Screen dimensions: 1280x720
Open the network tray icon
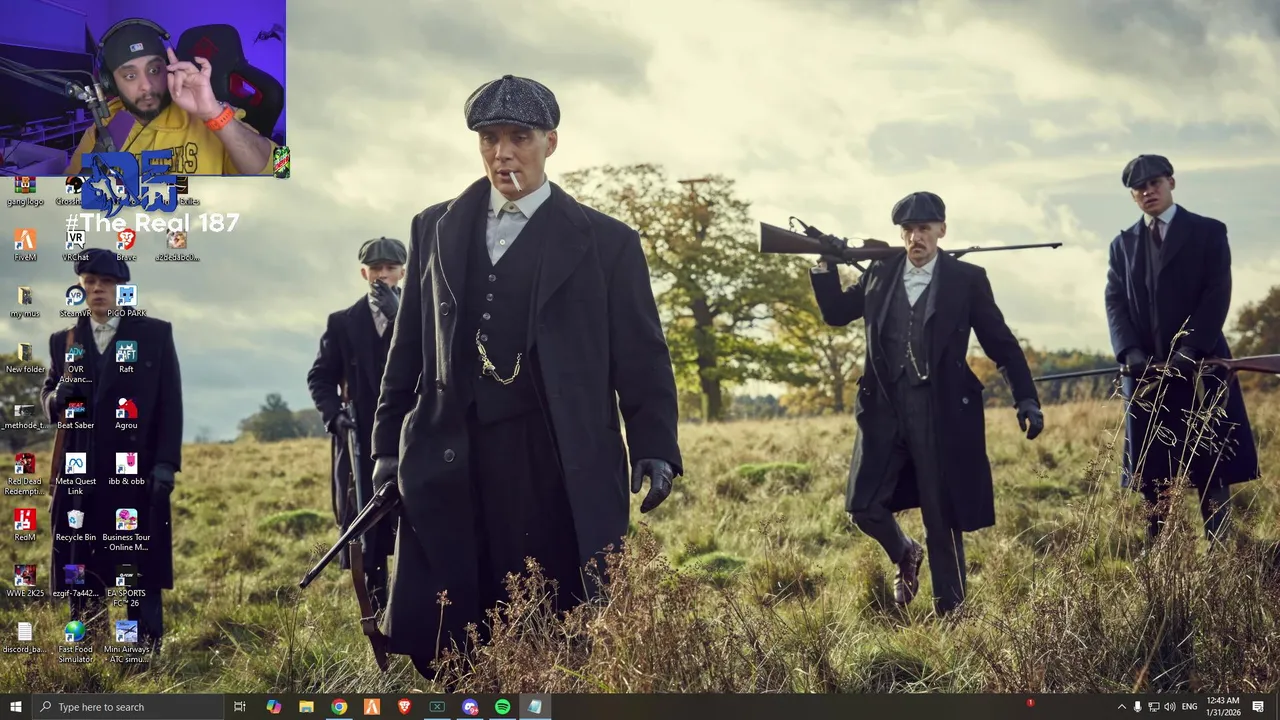1153,707
